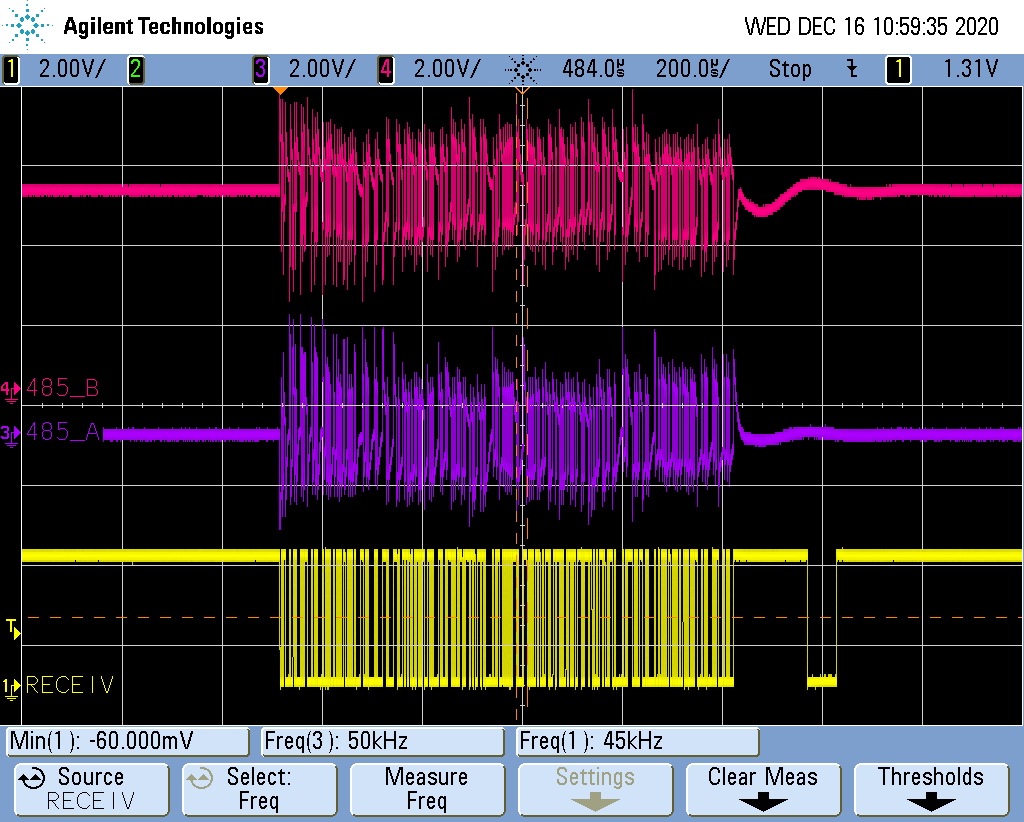Screen dimensions: 1024x822
Task: Select channel 1 indicator in header
Action: point(11,69)
